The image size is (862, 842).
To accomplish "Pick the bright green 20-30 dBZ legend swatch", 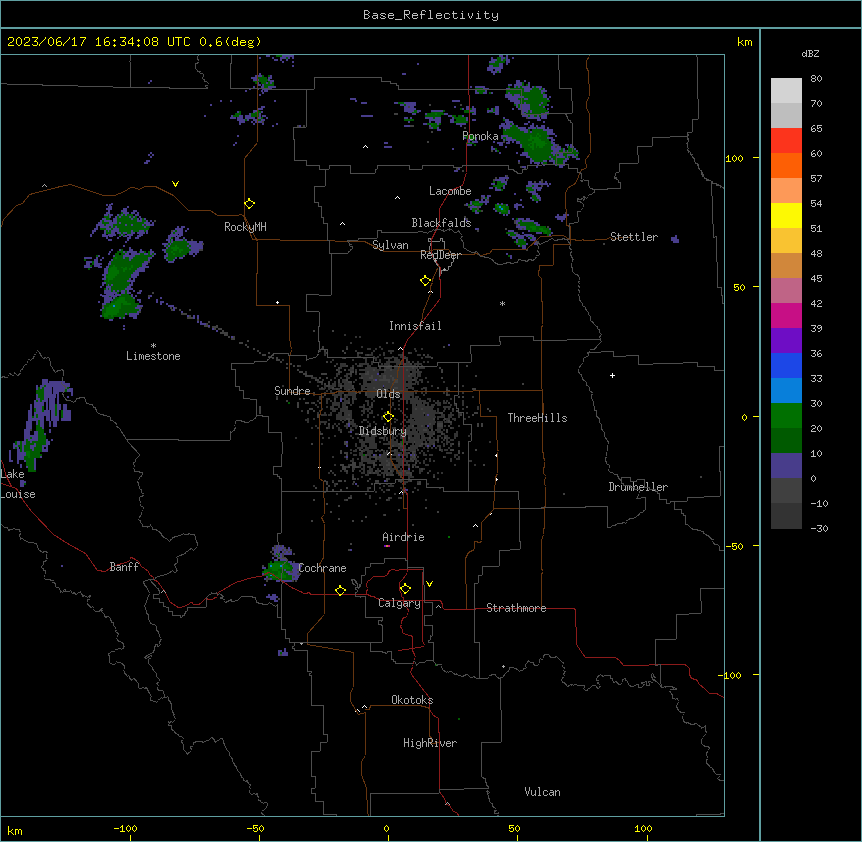I will click(786, 416).
